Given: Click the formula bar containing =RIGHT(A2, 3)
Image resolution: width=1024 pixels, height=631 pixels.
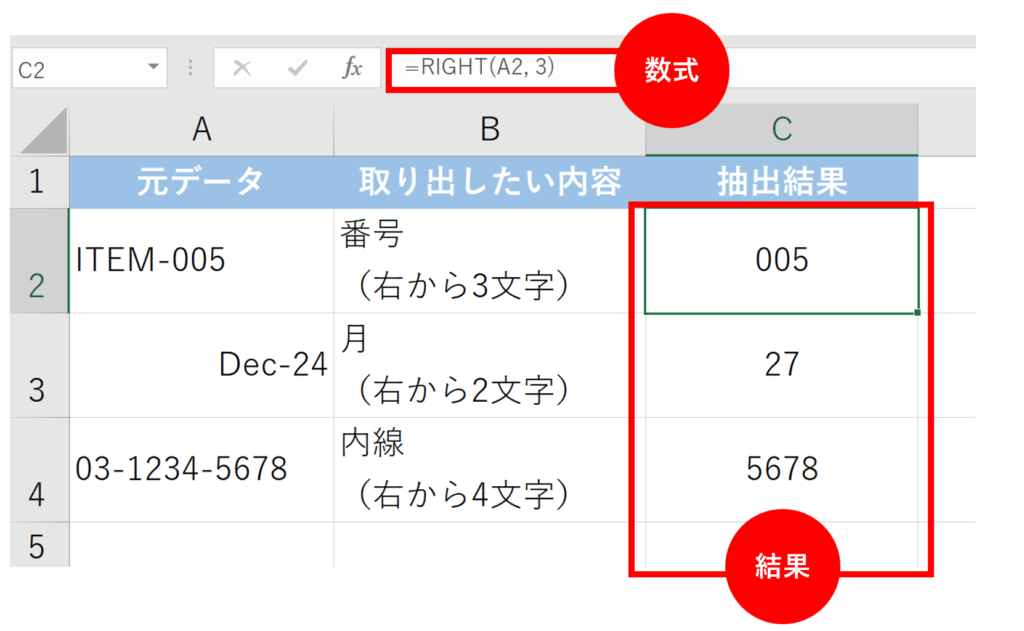Looking at the screenshot, I should click(x=500, y=68).
